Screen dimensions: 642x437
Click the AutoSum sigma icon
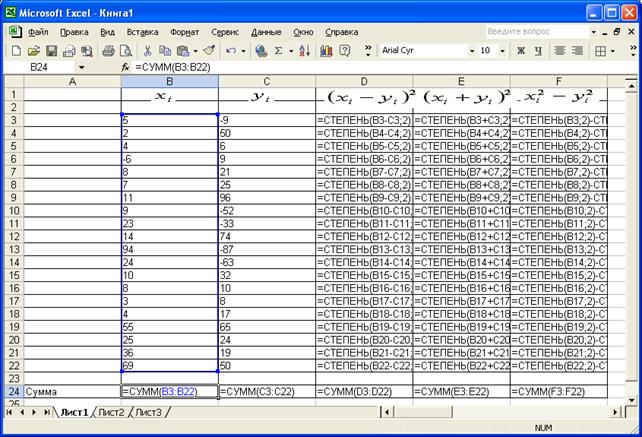coord(279,50)
